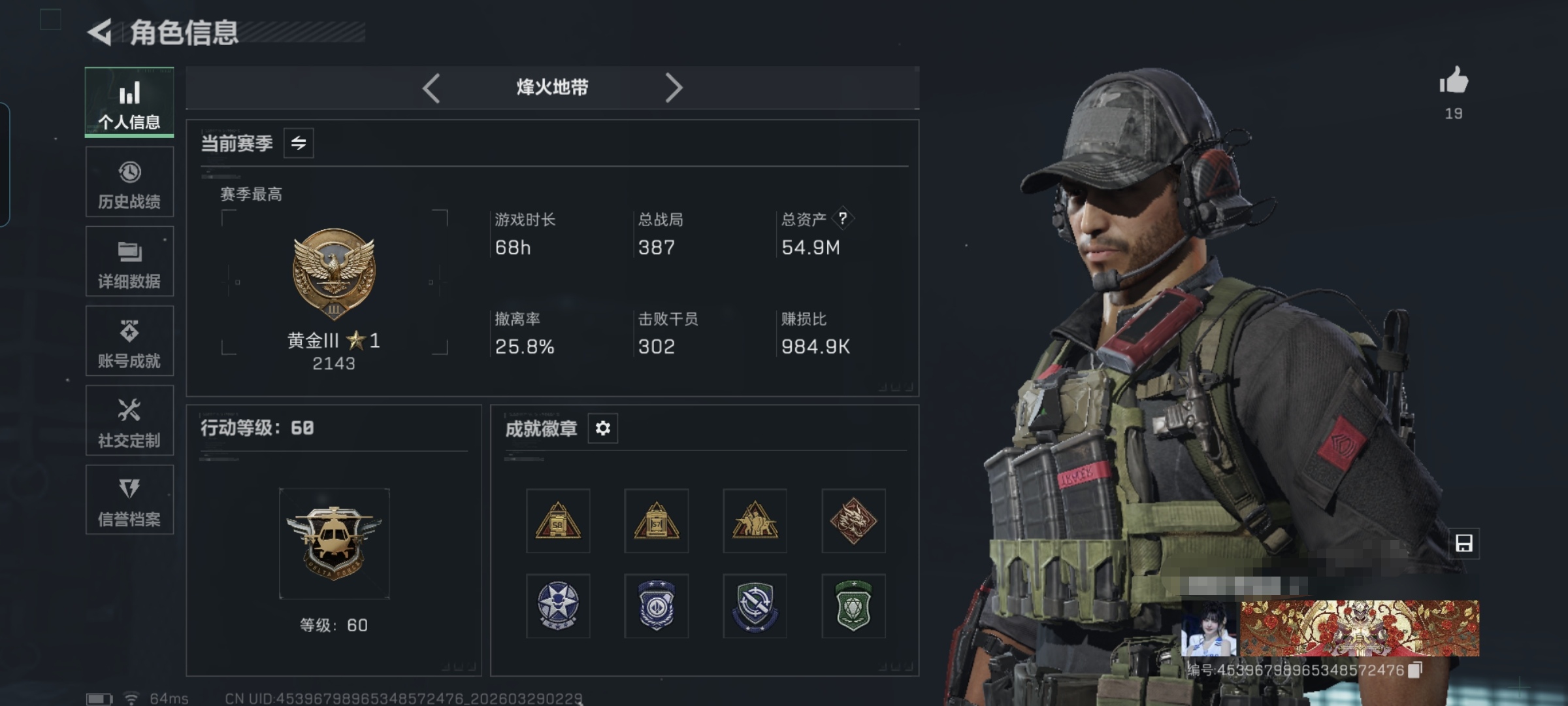
Task: Switch to the previous game mode with the left chevron
Action: click(x=431, y=88)
